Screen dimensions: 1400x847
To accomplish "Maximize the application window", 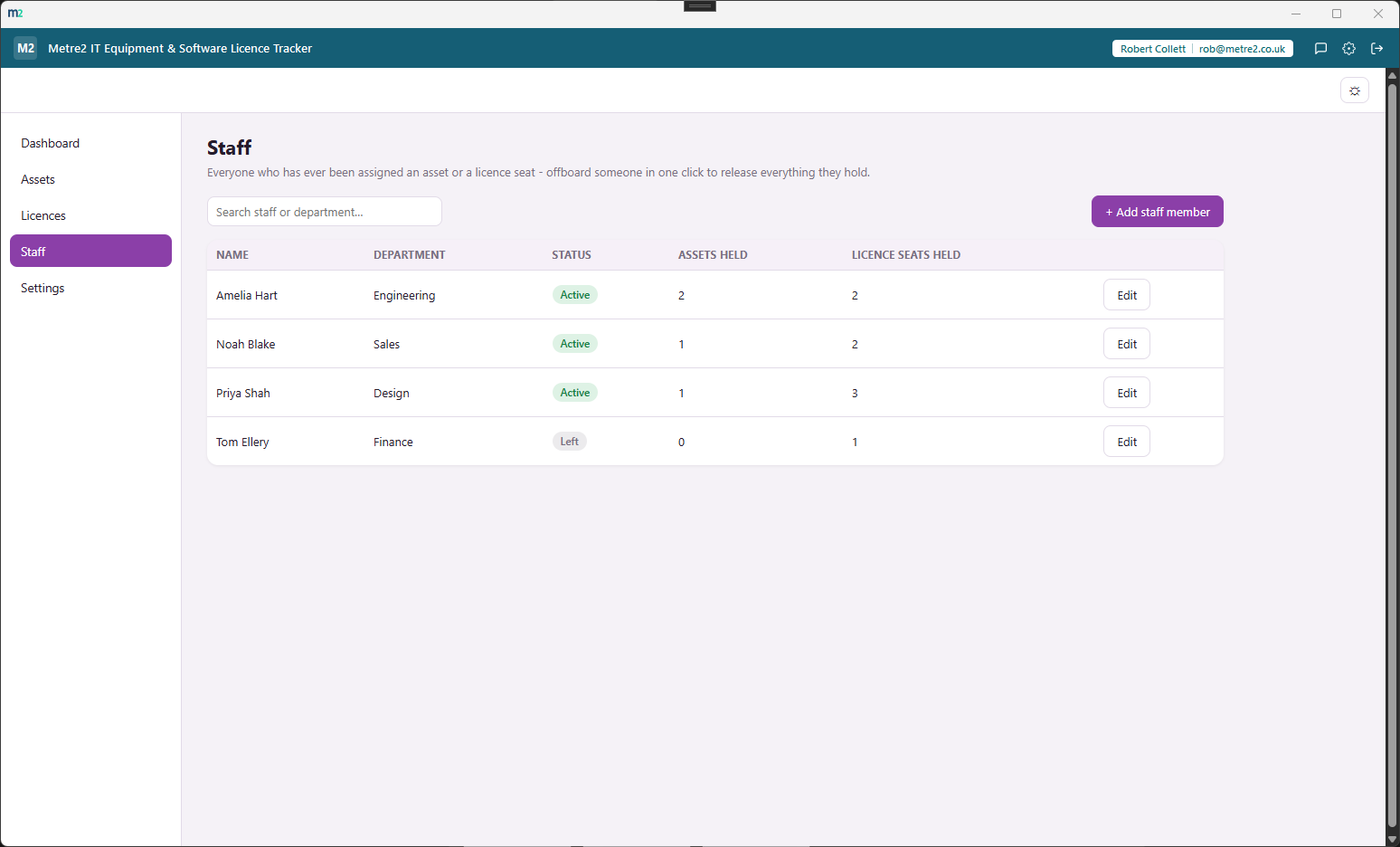I will [1337, 14].
